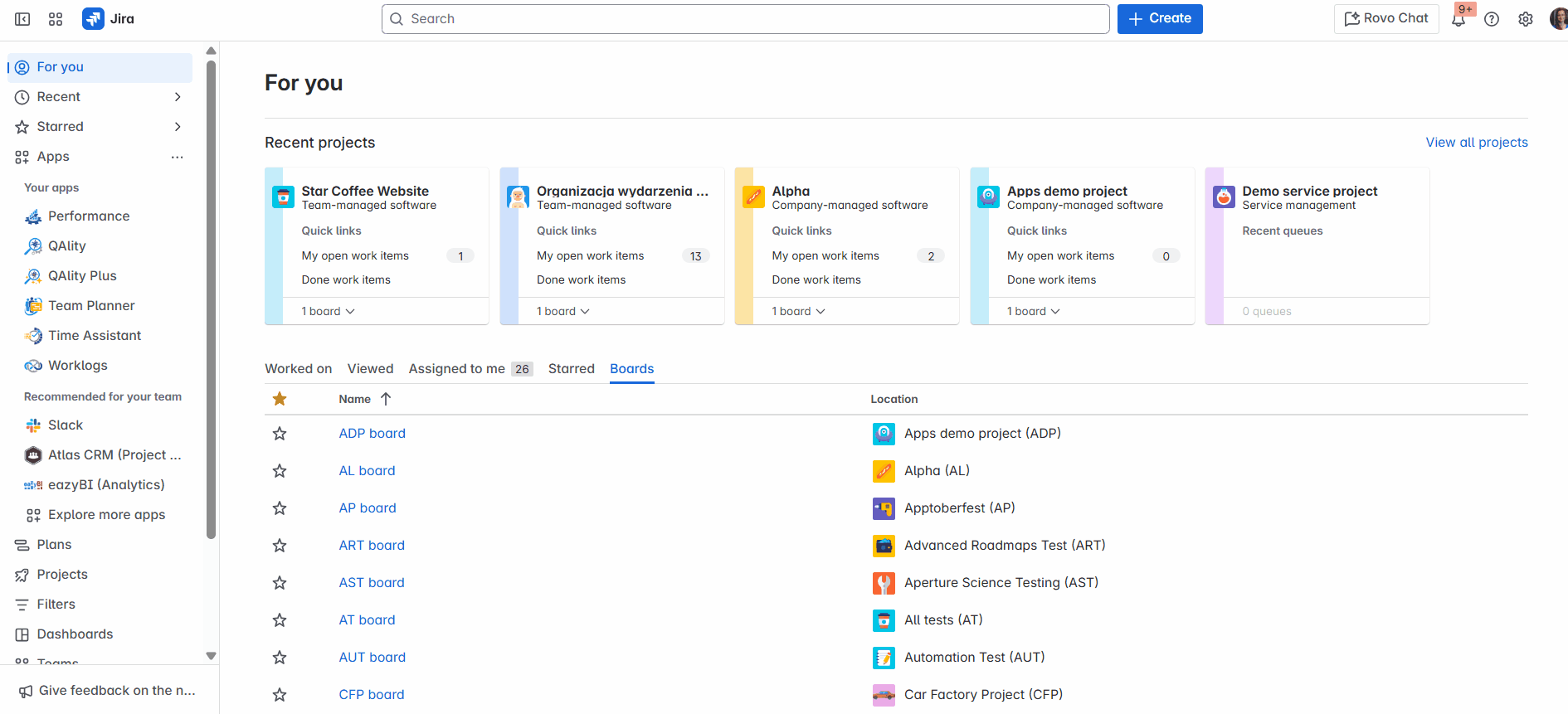Star the AUT board
The image size is (1568, 714).
coord(280,658)
